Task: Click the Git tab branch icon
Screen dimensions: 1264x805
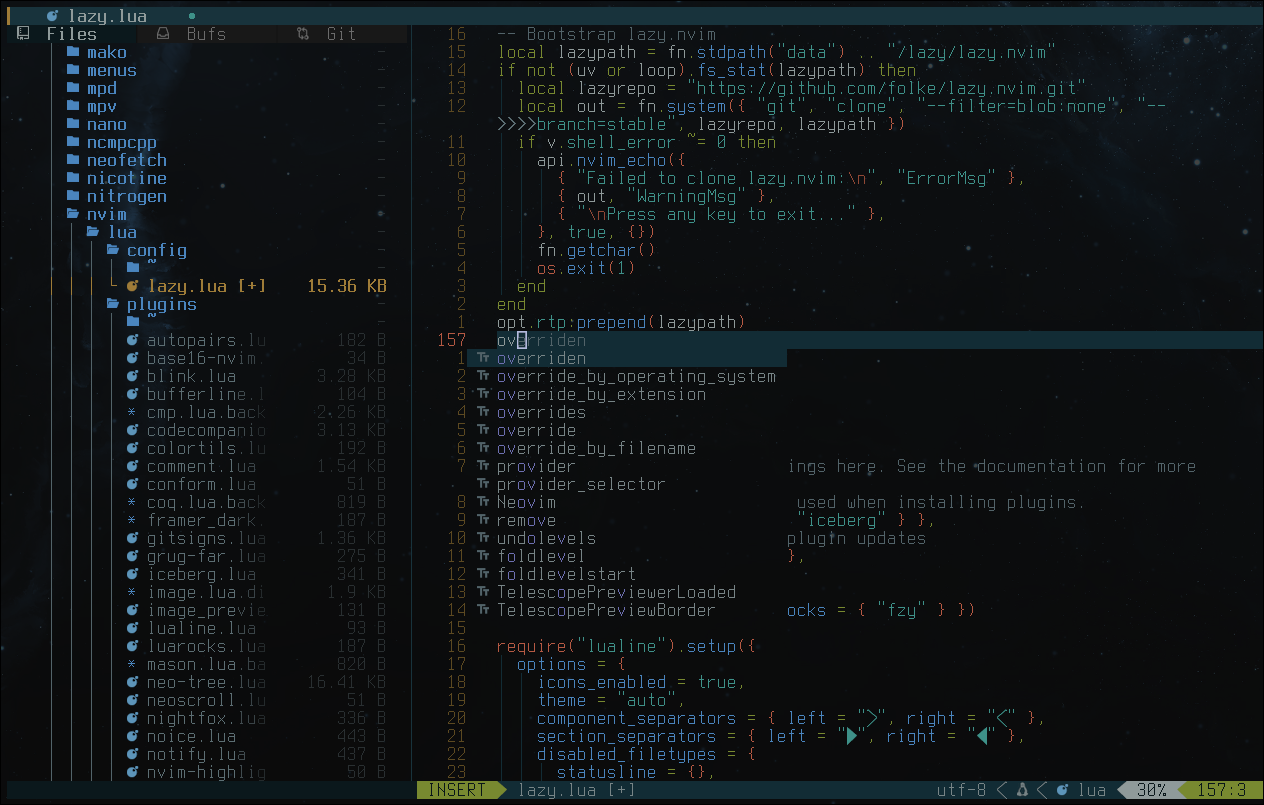Action: tap(303, 34)
